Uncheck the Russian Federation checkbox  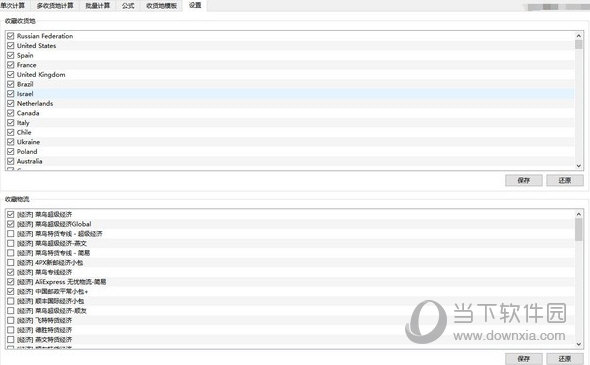click(11, 36)
